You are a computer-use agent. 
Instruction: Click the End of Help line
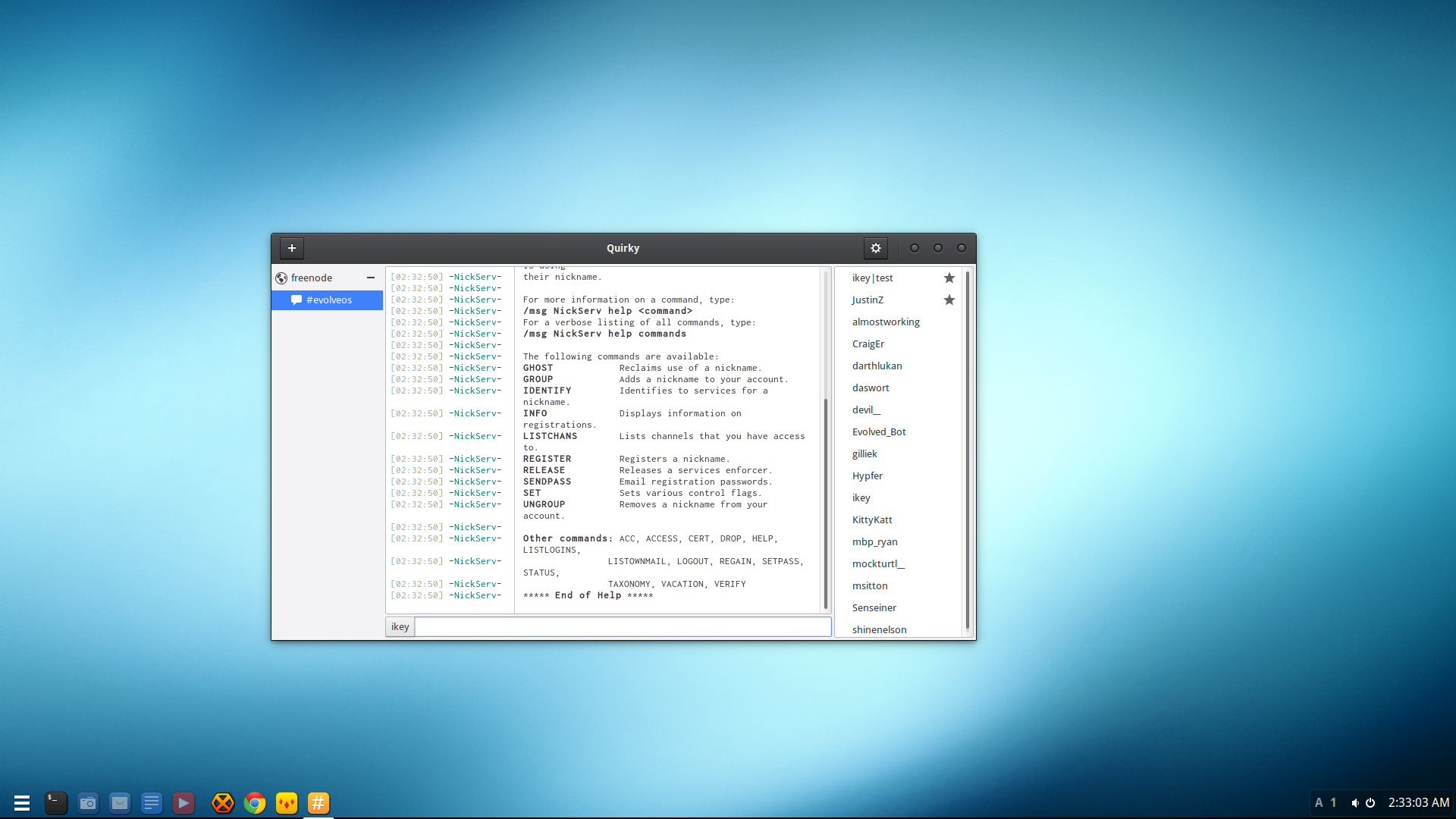[588, 595]
